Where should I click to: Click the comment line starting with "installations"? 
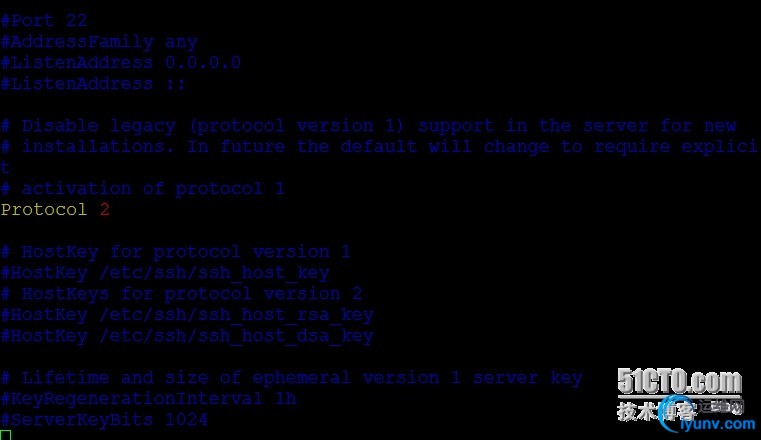click(x=380, y=147)
